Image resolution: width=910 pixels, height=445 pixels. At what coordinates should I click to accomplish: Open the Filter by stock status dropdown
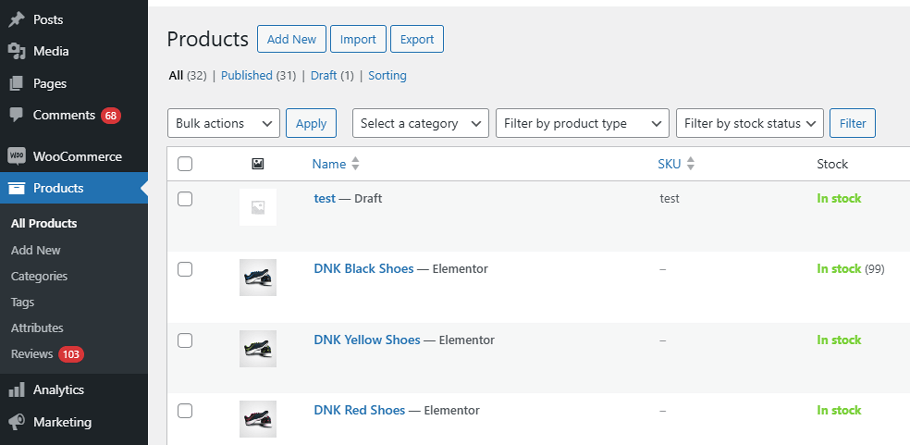pos(750,123)
